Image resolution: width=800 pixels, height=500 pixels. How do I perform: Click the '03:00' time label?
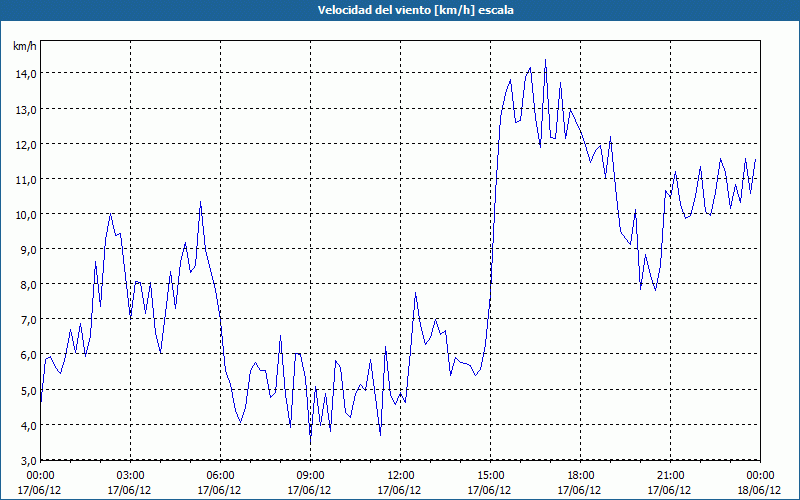tap(130, 475)
